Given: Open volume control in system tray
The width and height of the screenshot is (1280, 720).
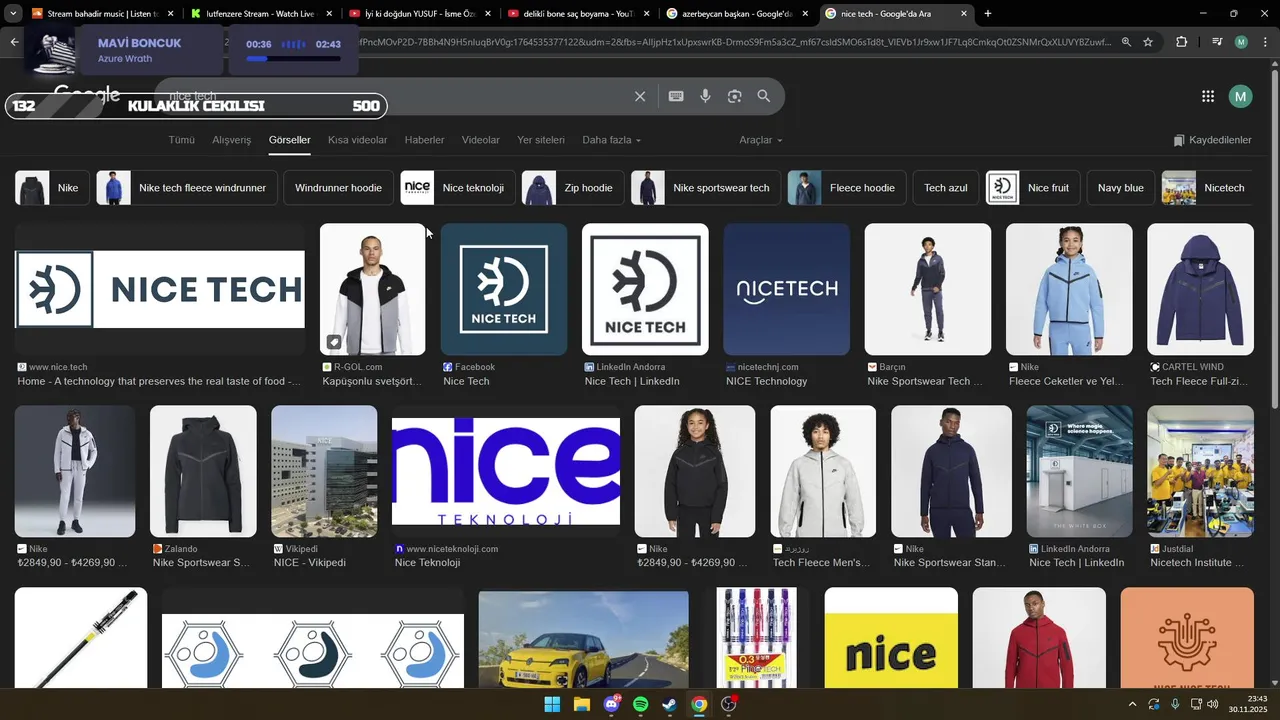Looking at the screenshot, I should point(1212,704).
